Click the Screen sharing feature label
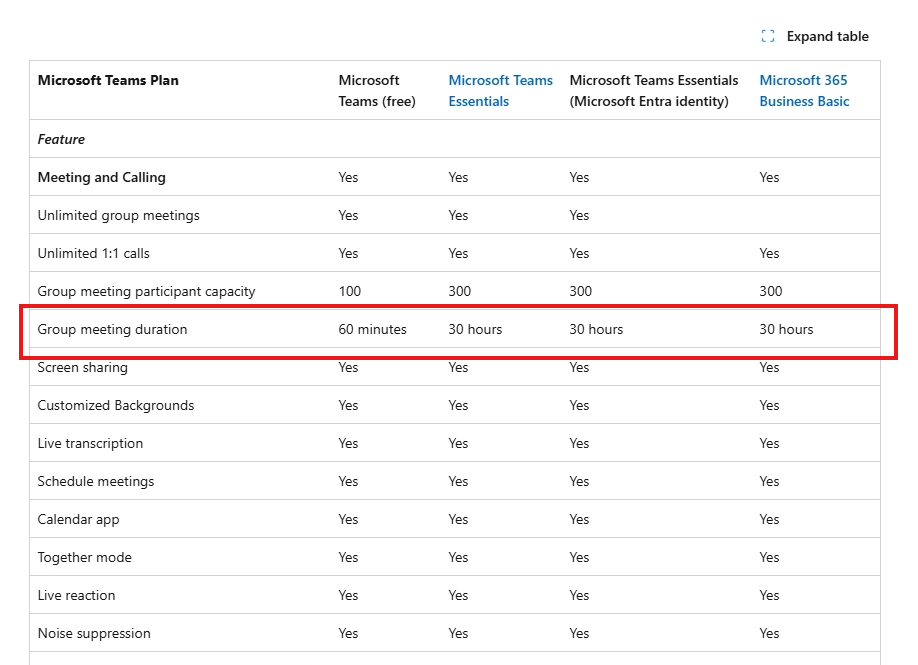The width and height of the screenshot is (918, 665). (x=82, y=367)
